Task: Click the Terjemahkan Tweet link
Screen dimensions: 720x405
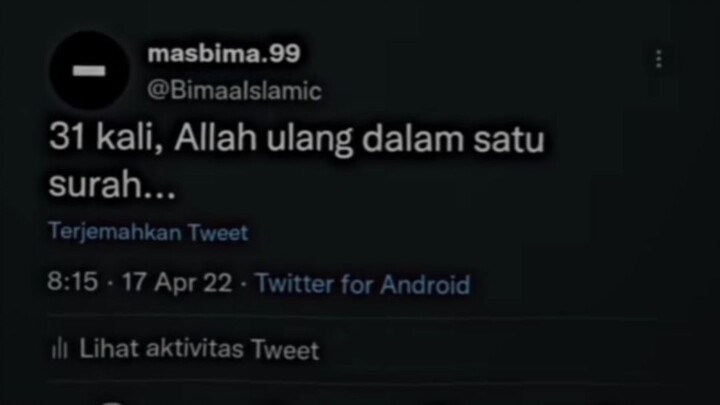Action: pyautogui.click(x=148, y=232)
